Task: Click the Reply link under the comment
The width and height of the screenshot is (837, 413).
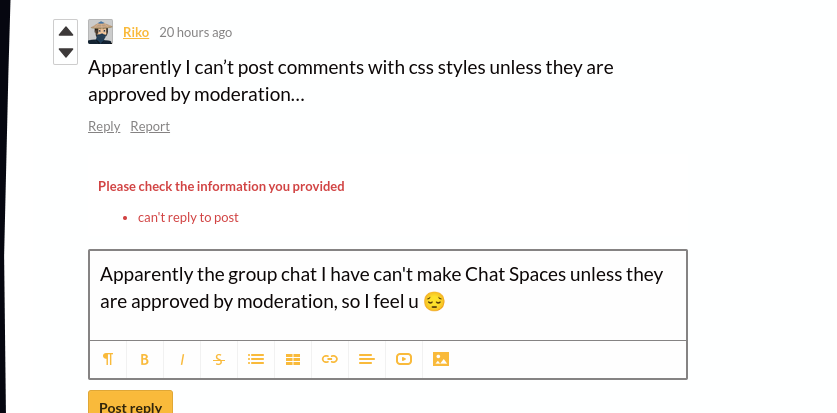Action: [104, 126]
